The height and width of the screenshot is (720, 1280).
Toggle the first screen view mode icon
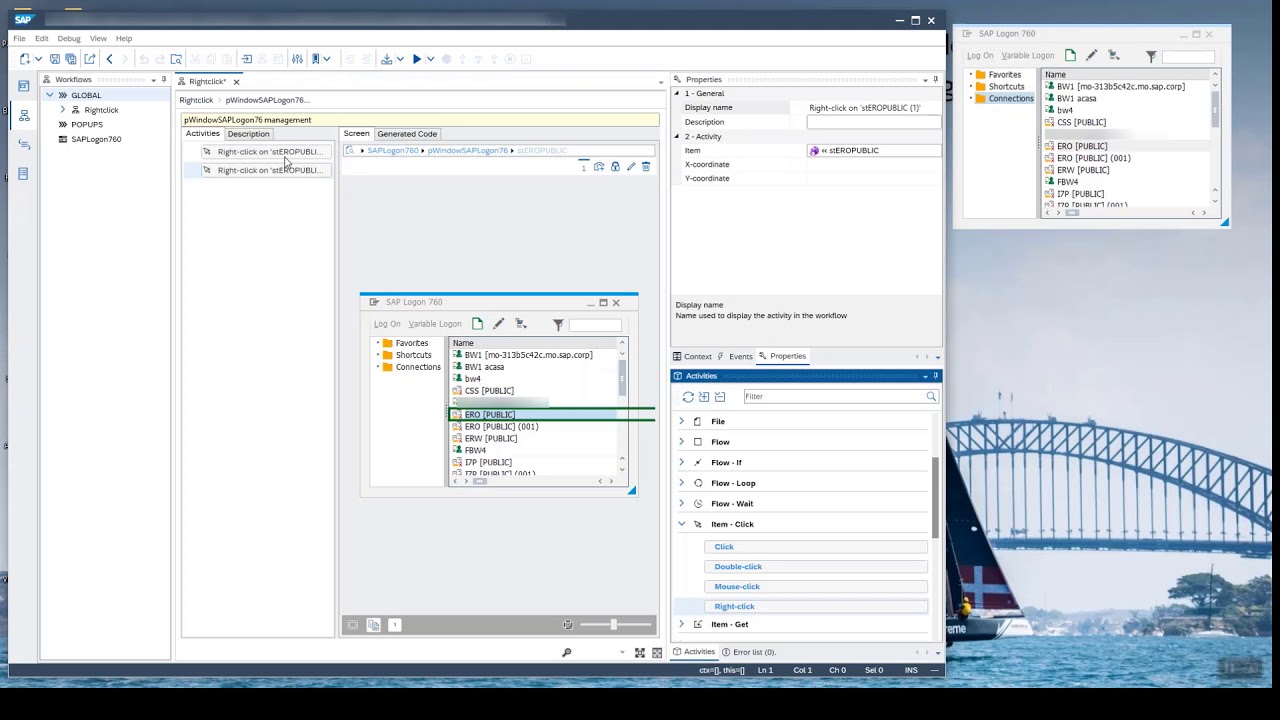353,625
